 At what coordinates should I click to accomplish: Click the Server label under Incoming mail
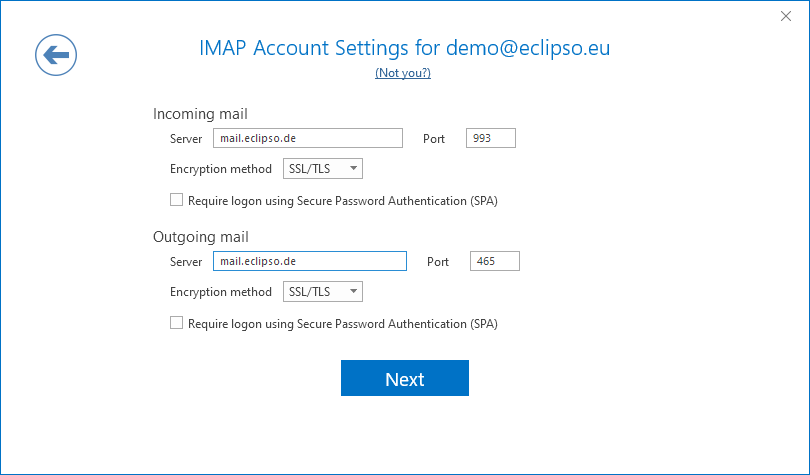186,139
